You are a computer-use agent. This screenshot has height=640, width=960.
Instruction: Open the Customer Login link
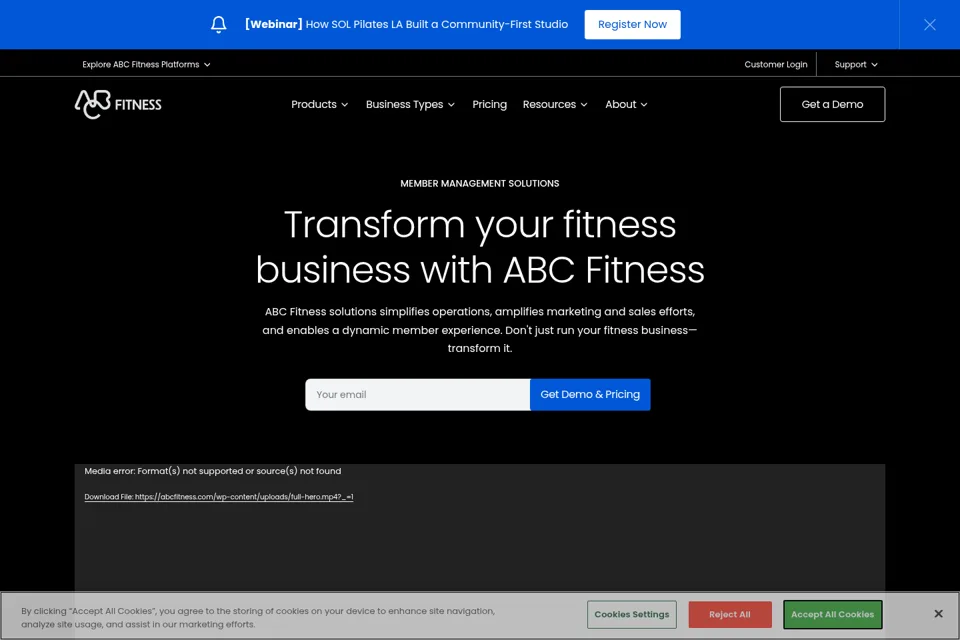(x=775, y=64)
